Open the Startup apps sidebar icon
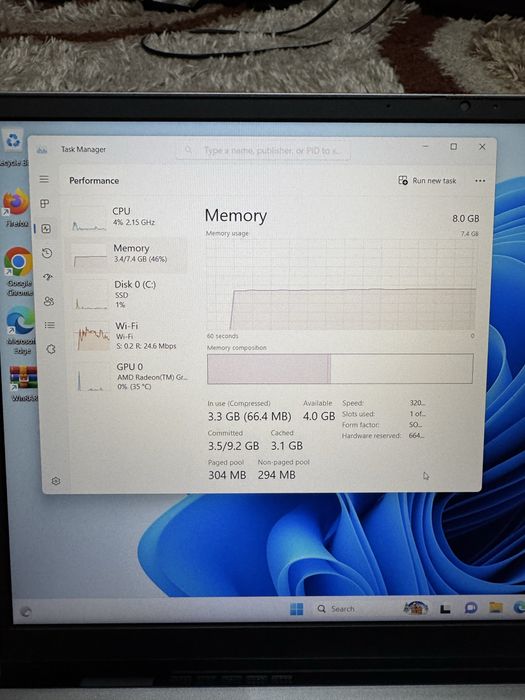 click(x=48, y=277)
